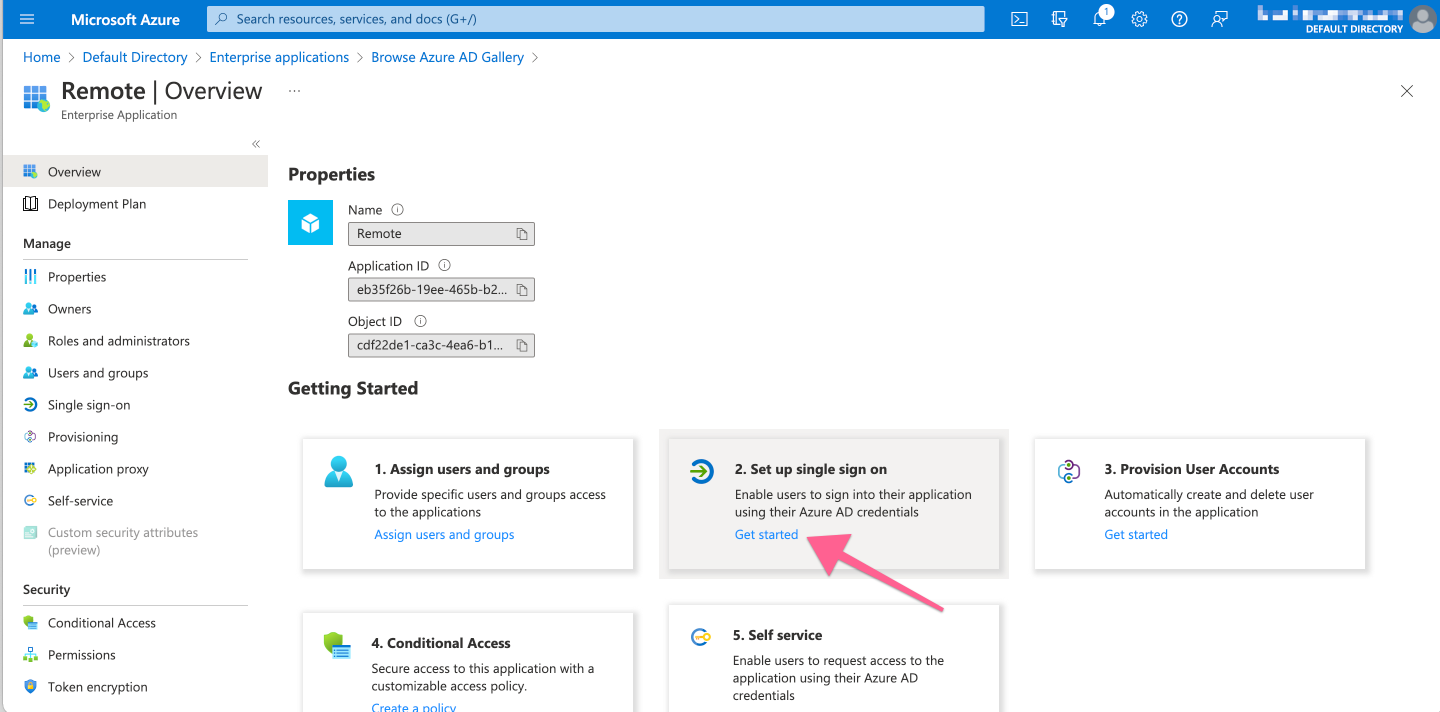This screenshot has height=712, width=1440.
Task: Open portal settings gear
Action: tap(1138, 19)
